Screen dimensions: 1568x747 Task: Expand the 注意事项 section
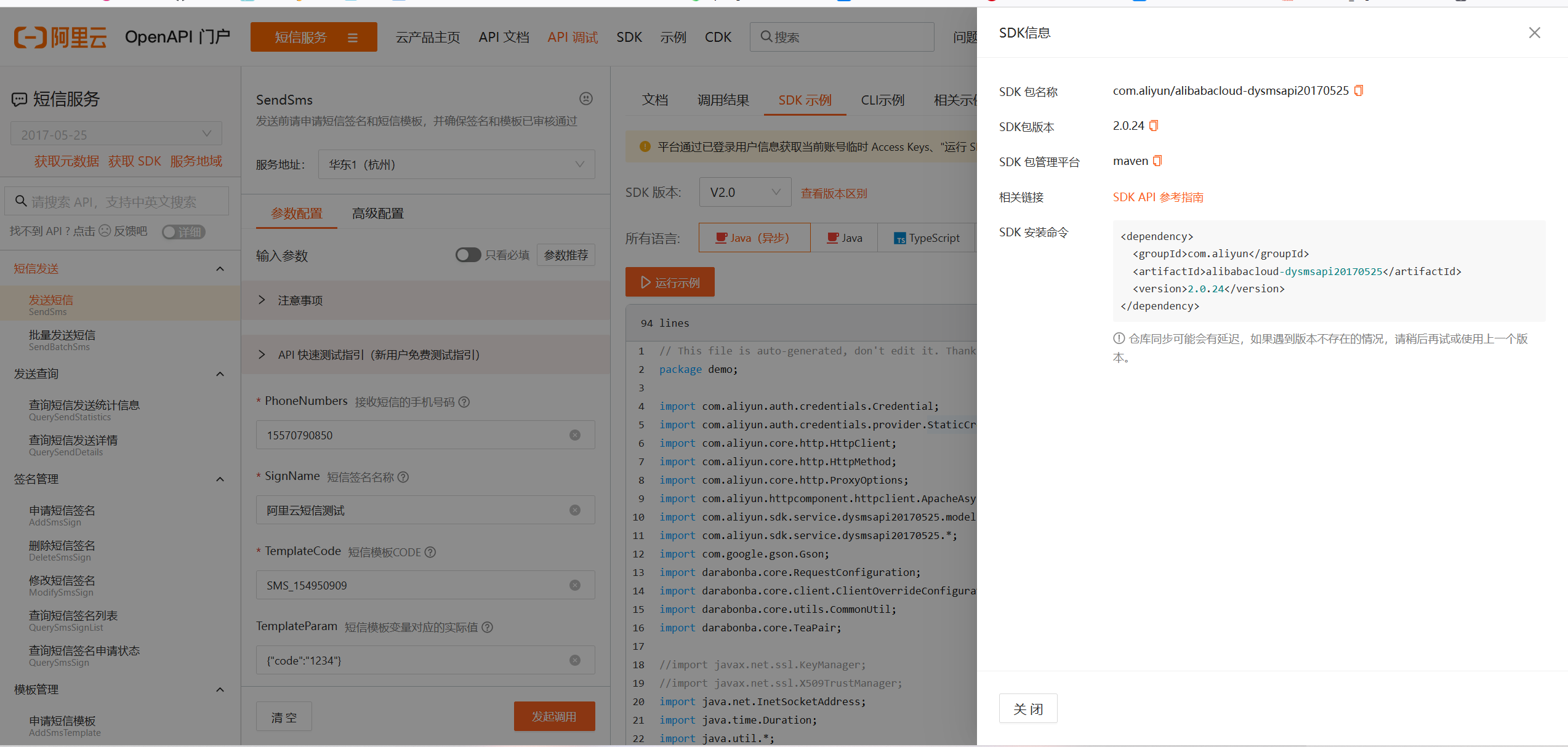click(x=425, y=300)
